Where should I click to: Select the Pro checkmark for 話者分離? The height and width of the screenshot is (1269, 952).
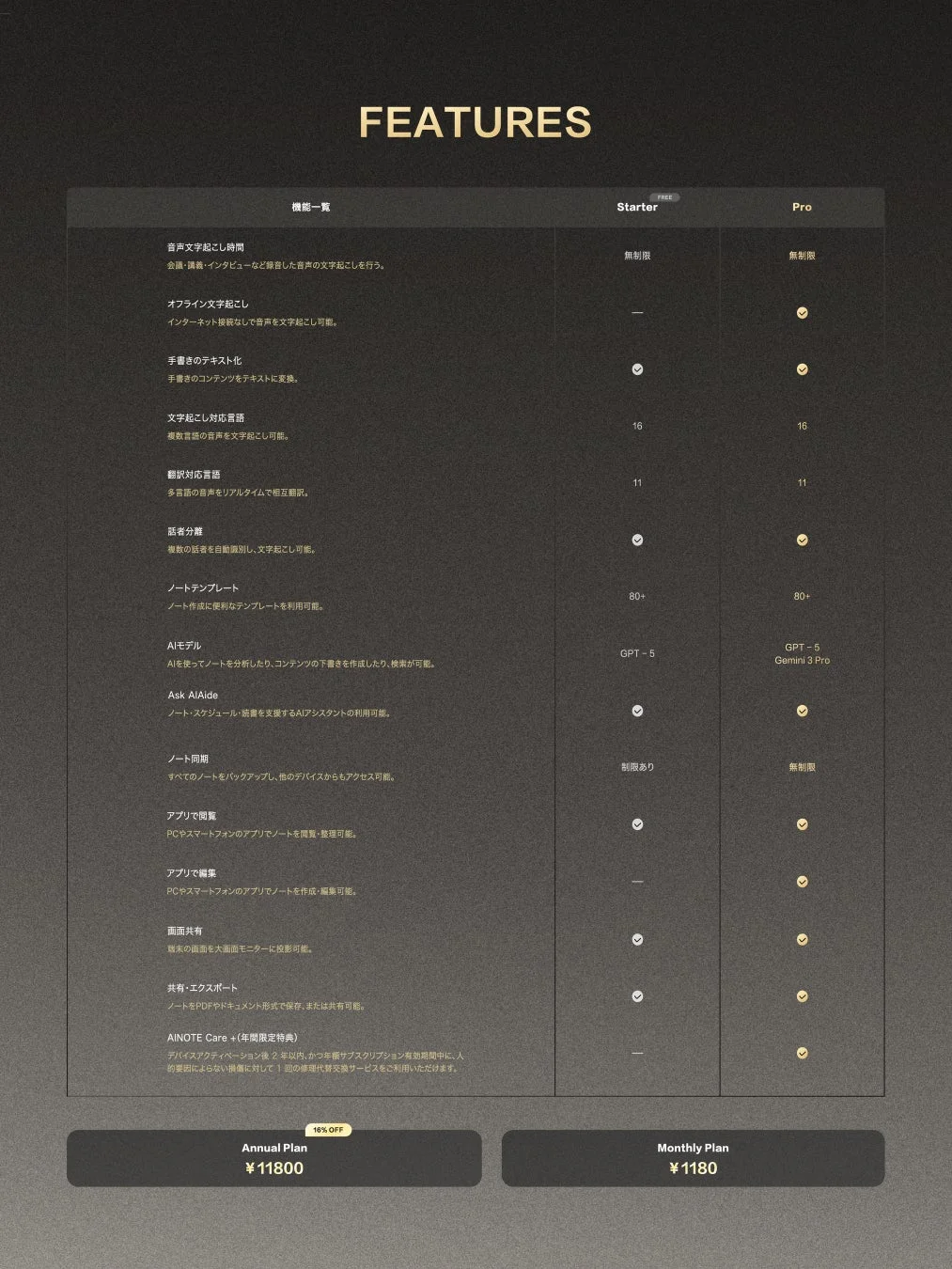(802, 540)
